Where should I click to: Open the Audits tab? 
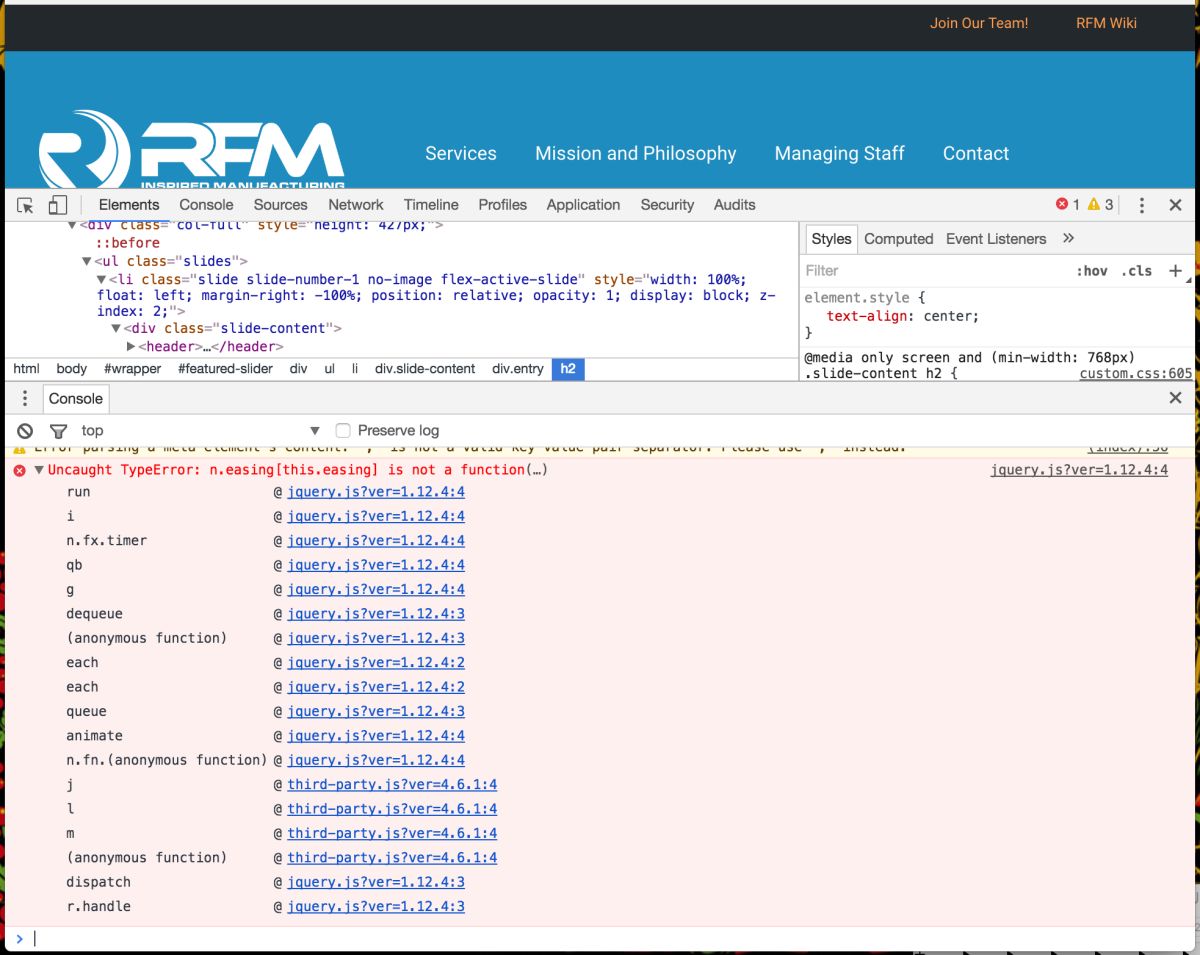click(x=734, y=205)
